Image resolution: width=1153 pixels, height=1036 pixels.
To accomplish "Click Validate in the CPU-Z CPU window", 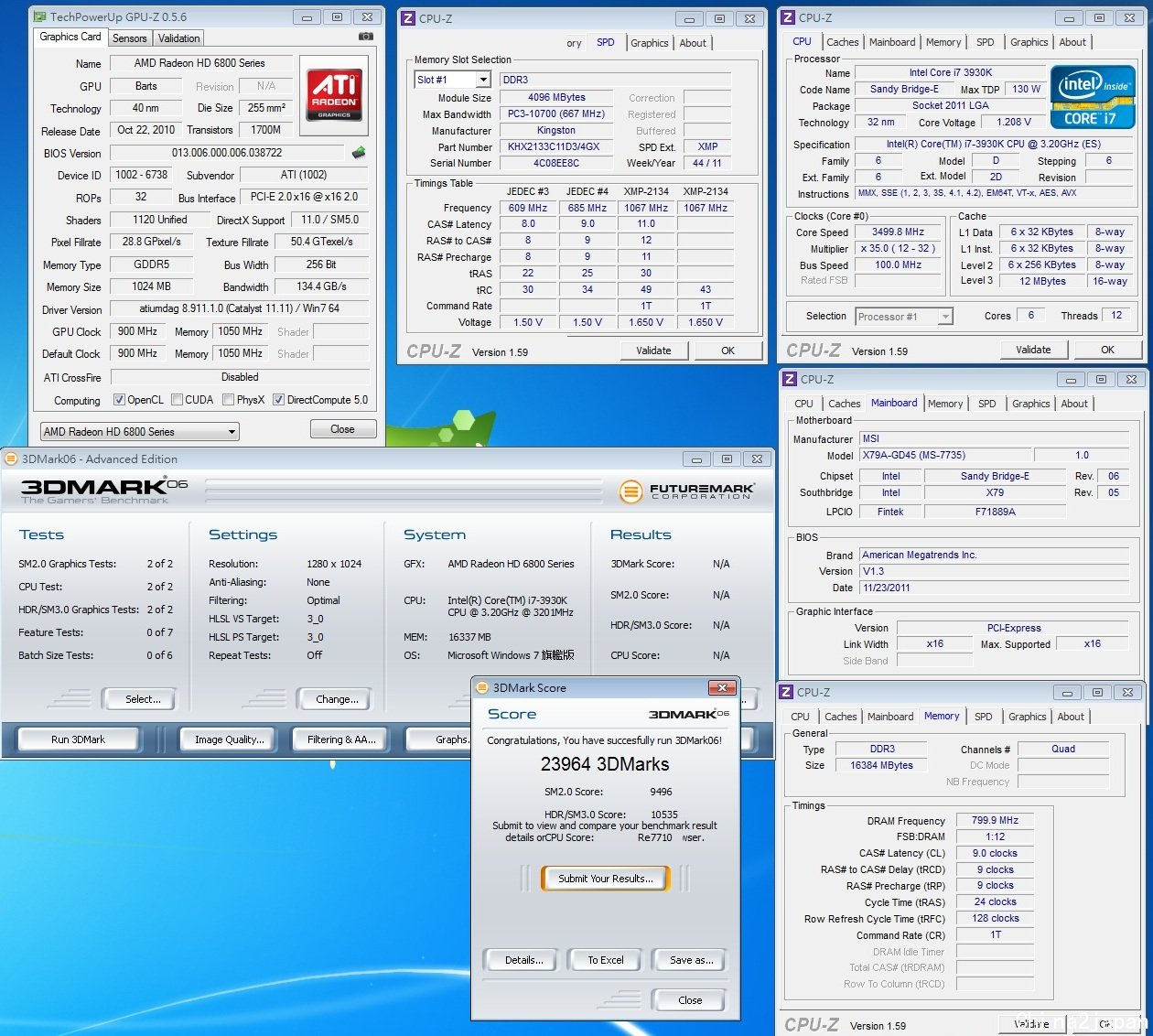I will coord(1033,350).
